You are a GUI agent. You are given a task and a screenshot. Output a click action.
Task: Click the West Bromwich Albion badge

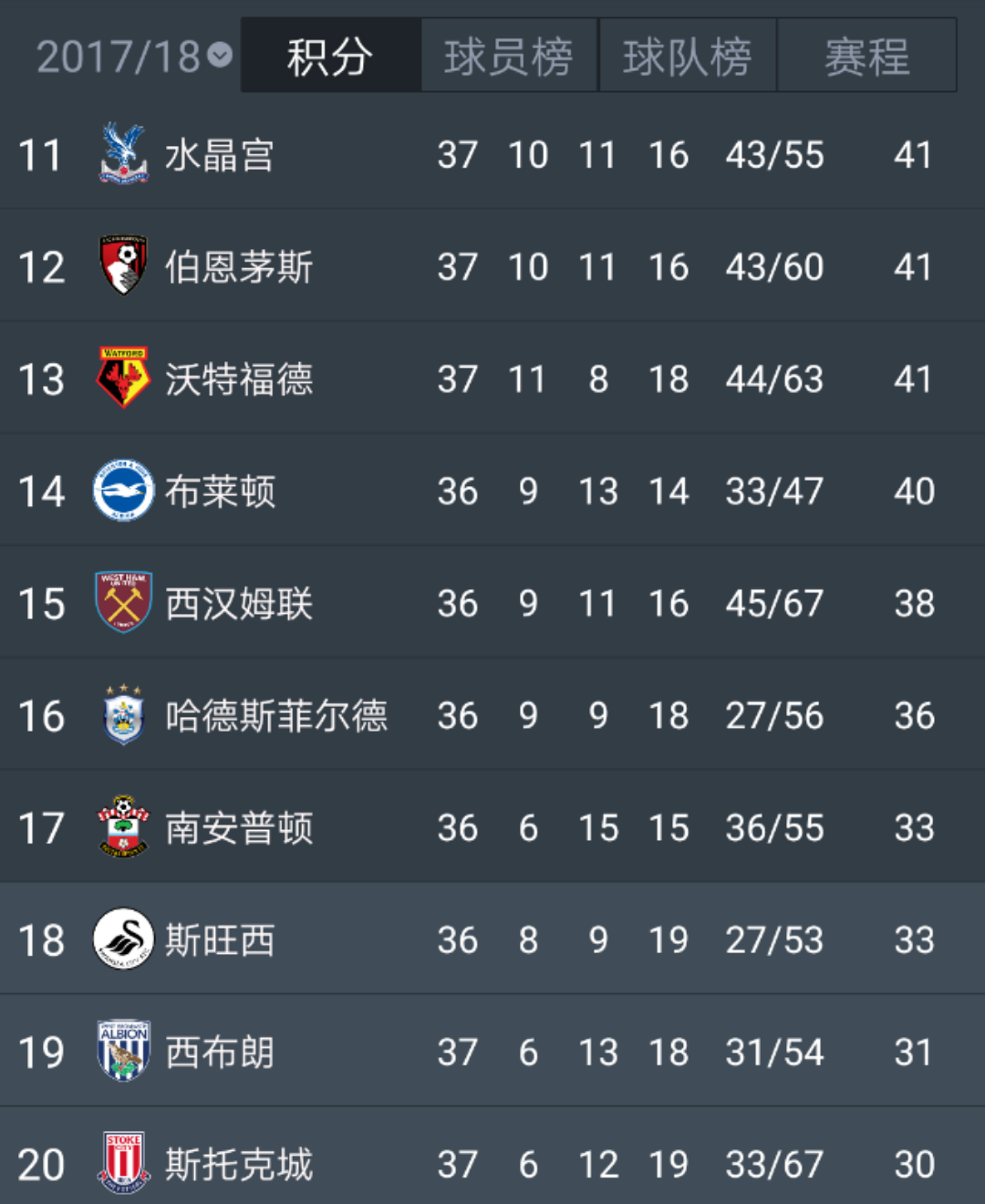123,1052
